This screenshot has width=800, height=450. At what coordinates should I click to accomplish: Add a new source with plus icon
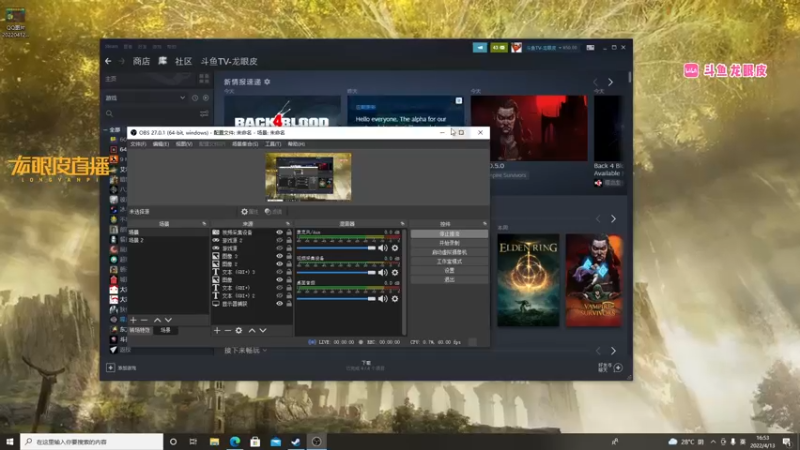(217, 331)
